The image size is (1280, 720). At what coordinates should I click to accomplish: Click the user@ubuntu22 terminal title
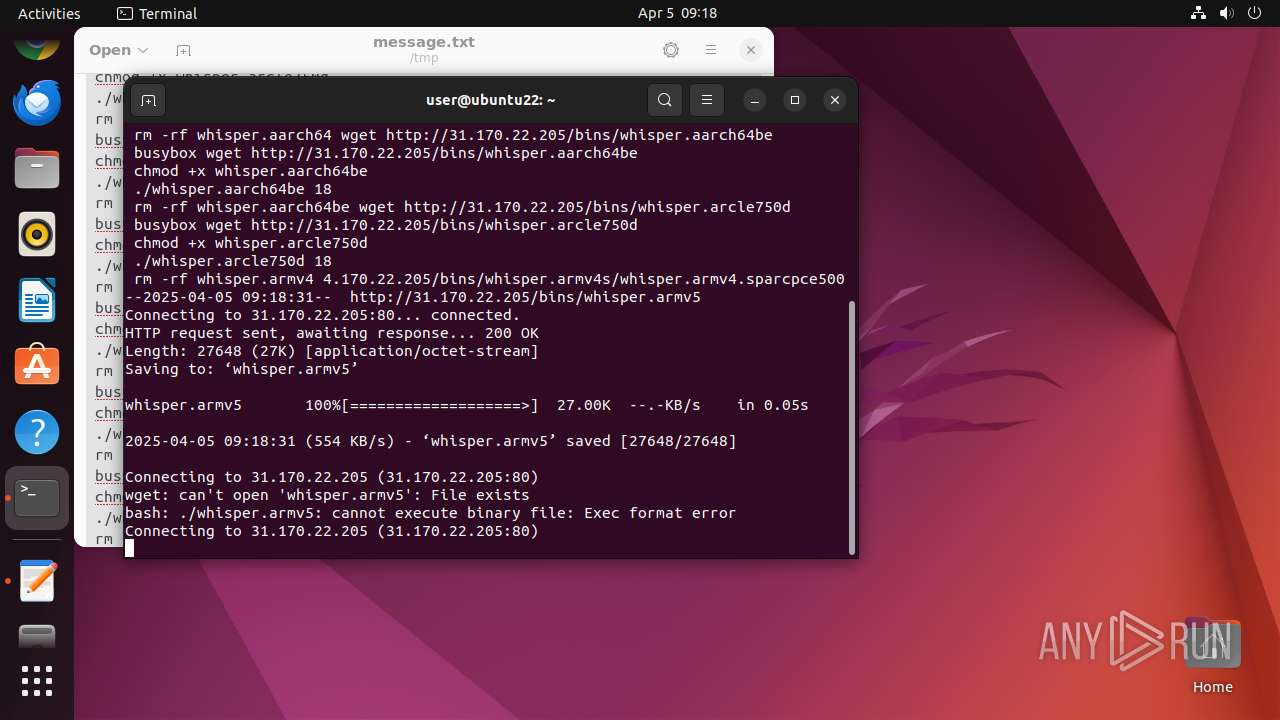point(490,100)
